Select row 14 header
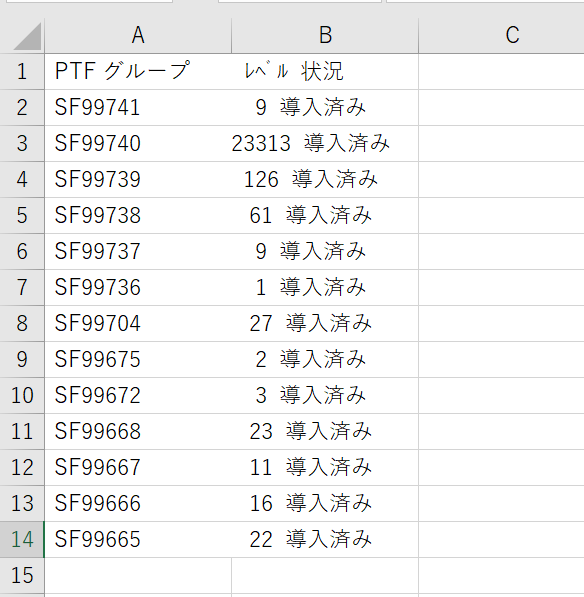The width and height of the screenshot is (584, 597). tap(22, 540)
